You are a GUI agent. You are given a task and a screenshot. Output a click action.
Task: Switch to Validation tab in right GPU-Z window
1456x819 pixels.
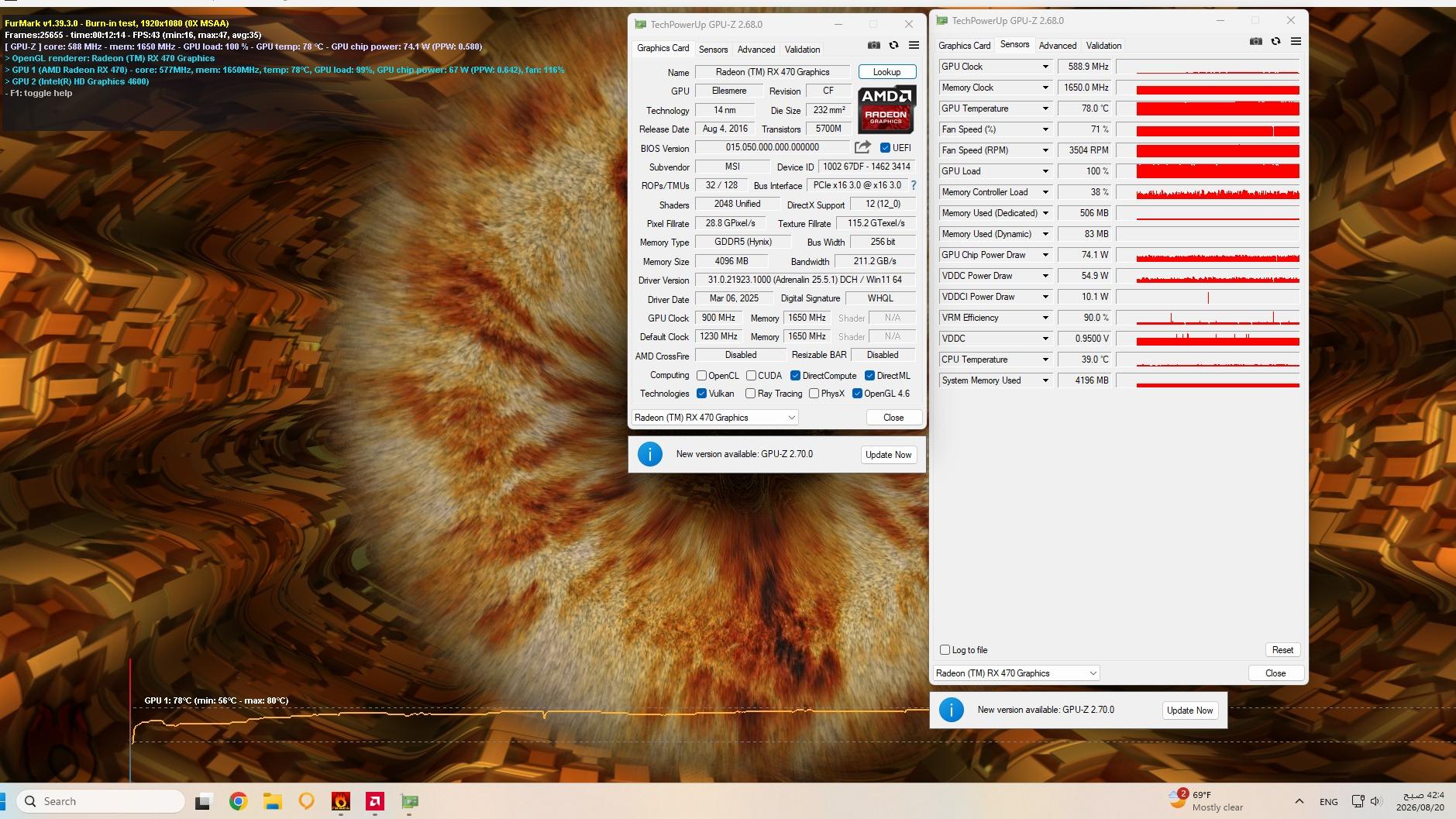point(1103,46)
